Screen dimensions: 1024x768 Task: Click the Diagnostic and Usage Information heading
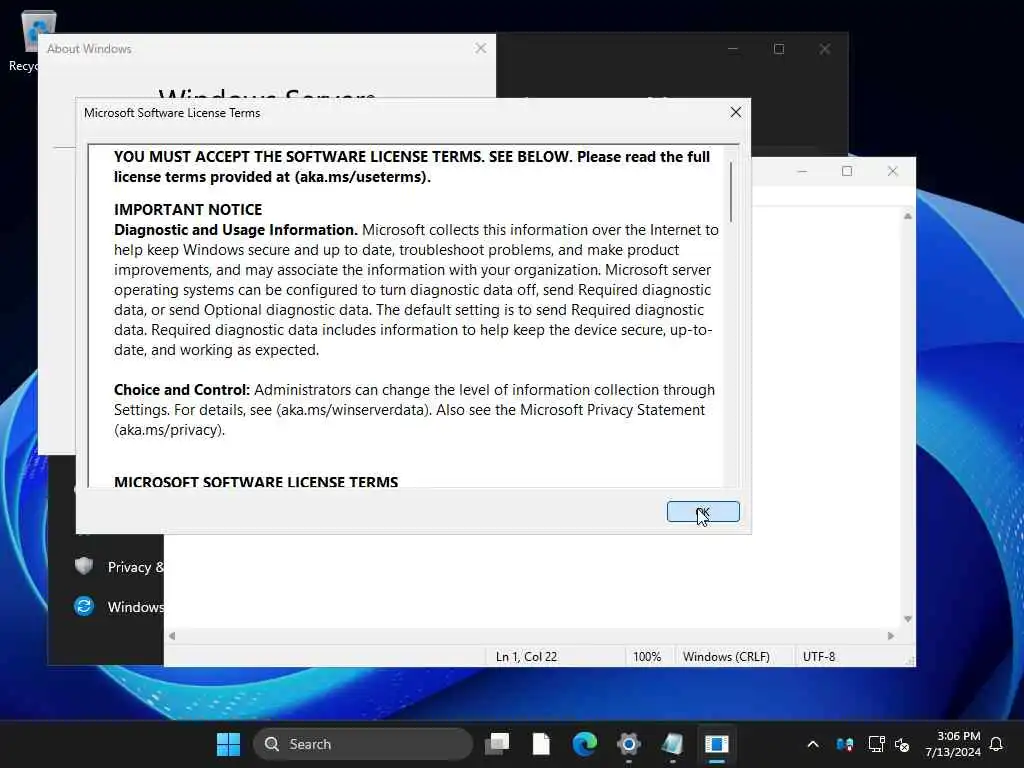point(236,230)
